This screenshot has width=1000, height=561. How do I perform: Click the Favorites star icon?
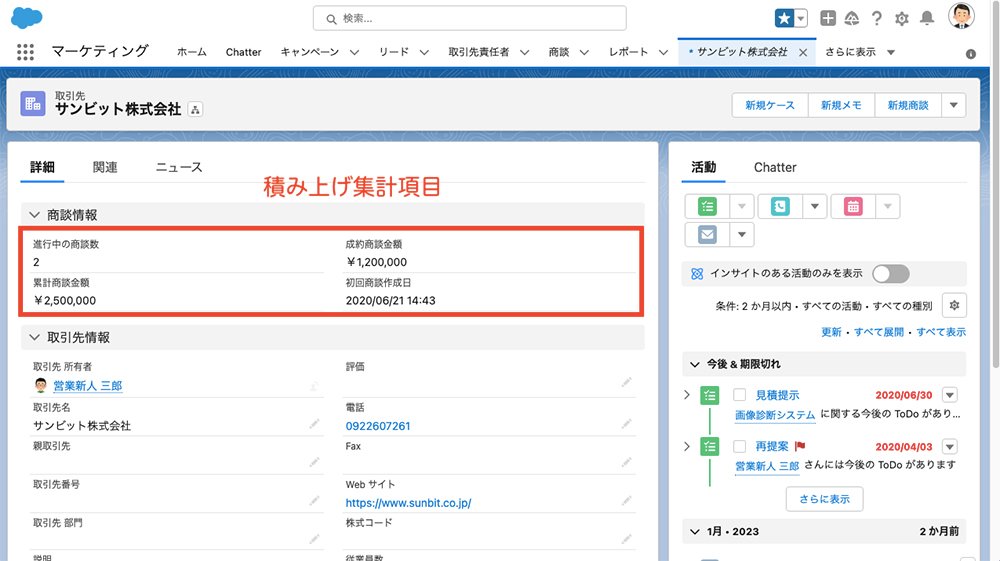click(x=784, y=18)
